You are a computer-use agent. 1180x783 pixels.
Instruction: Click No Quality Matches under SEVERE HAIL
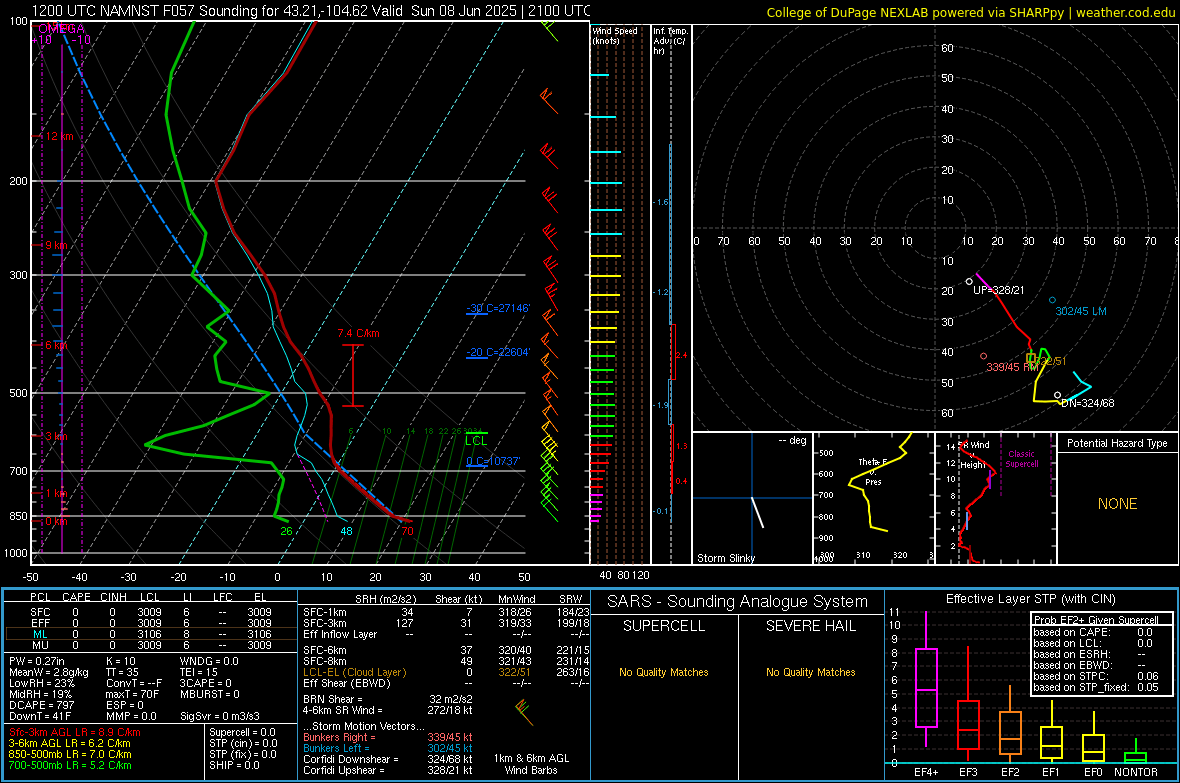810,672
